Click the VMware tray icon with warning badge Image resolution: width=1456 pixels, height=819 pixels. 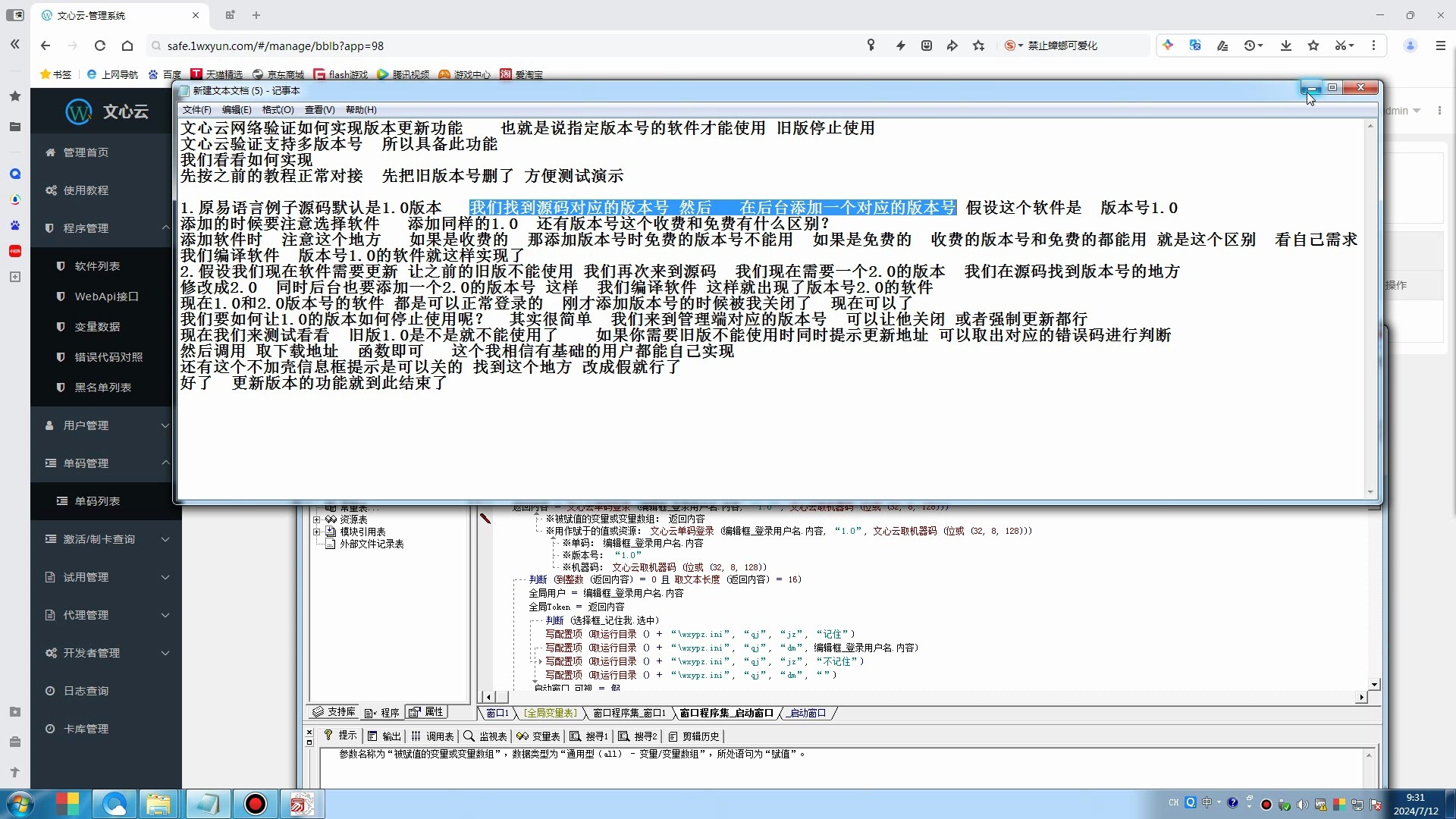pyautogui.click(x=1321, y=805)
